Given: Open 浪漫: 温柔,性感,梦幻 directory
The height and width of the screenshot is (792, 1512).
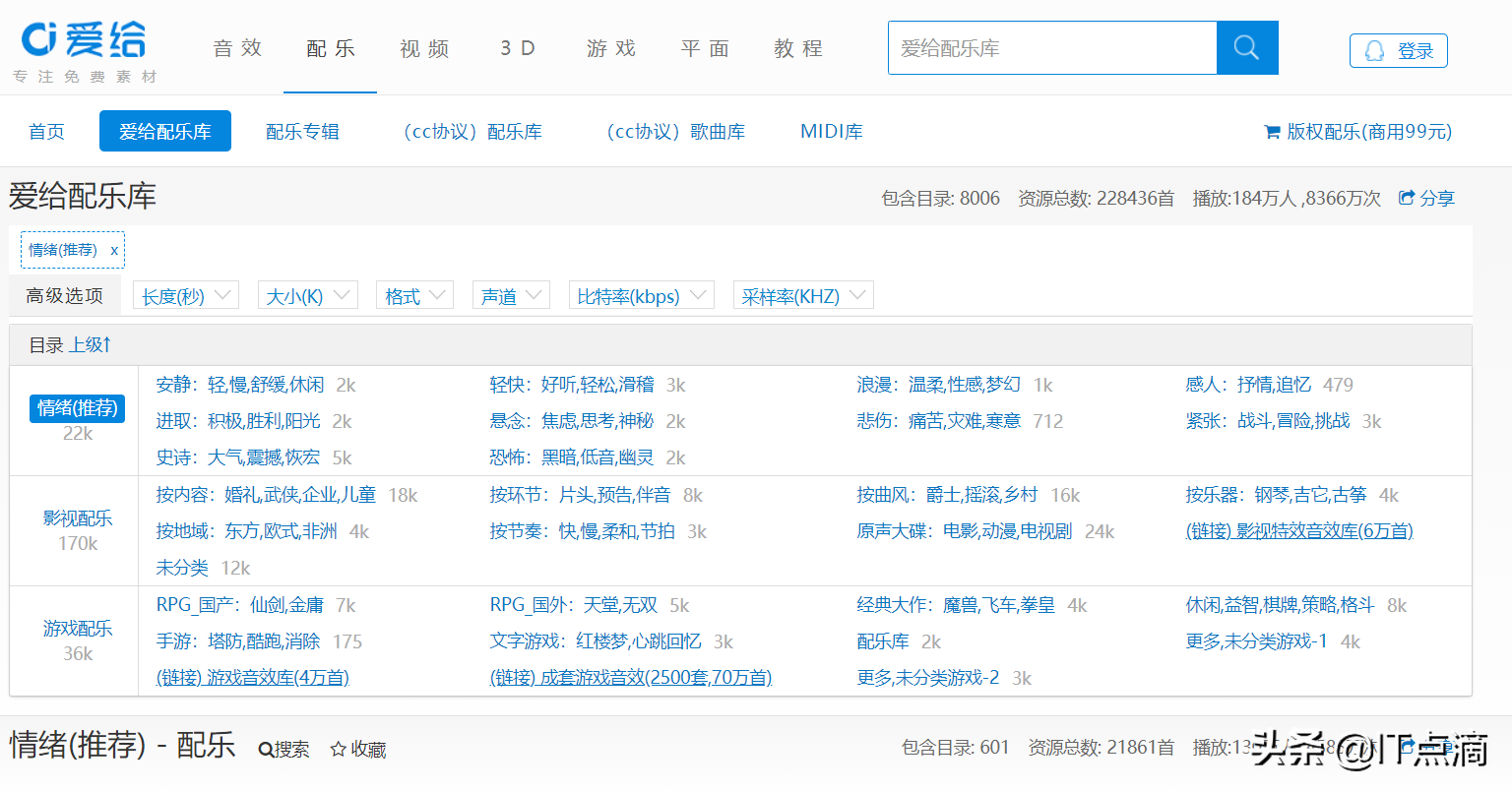Looking at the screenshot, I should click(x=939, y=385).
